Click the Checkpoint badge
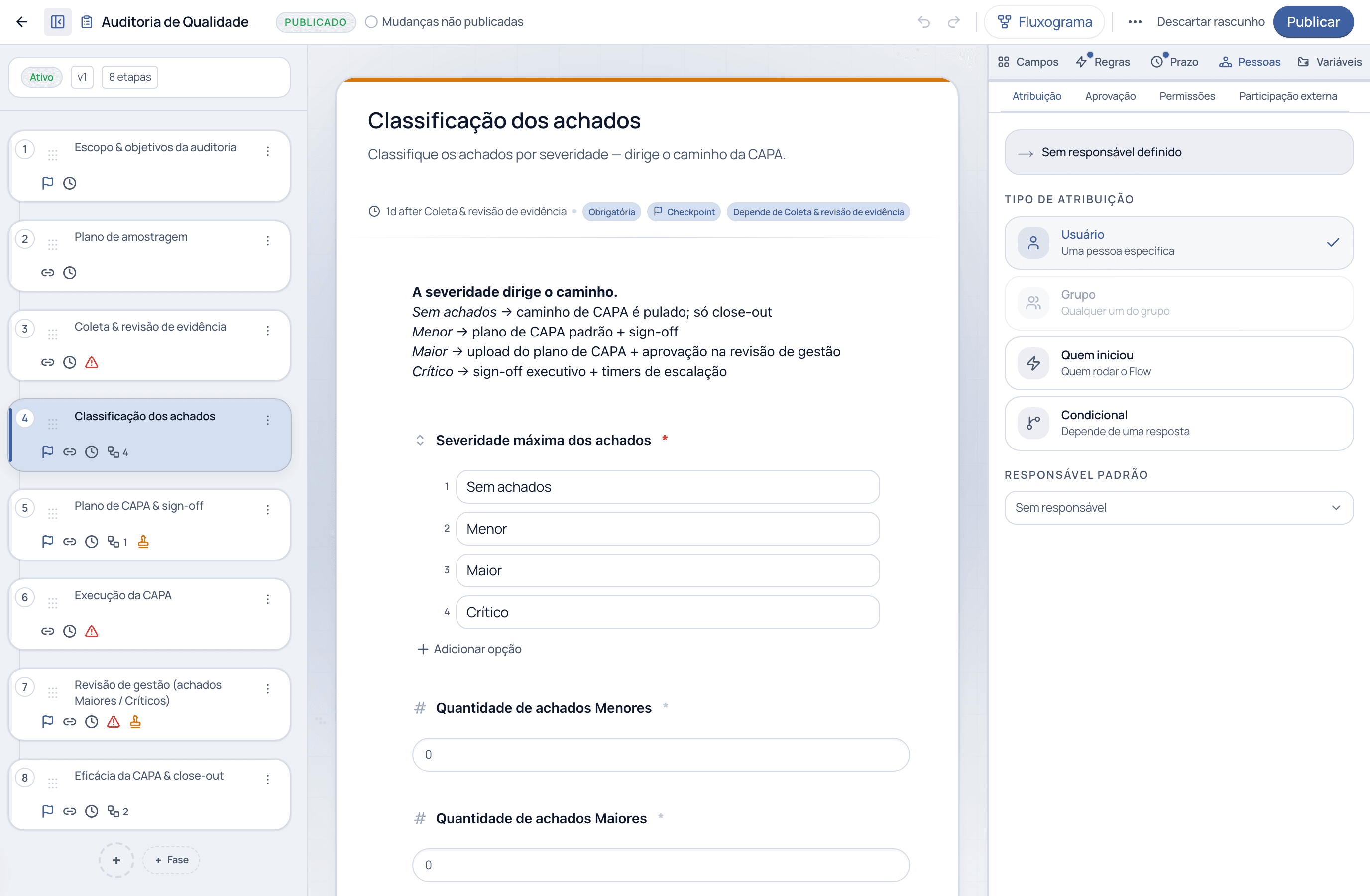1370x896 pixels. (684, 212)
